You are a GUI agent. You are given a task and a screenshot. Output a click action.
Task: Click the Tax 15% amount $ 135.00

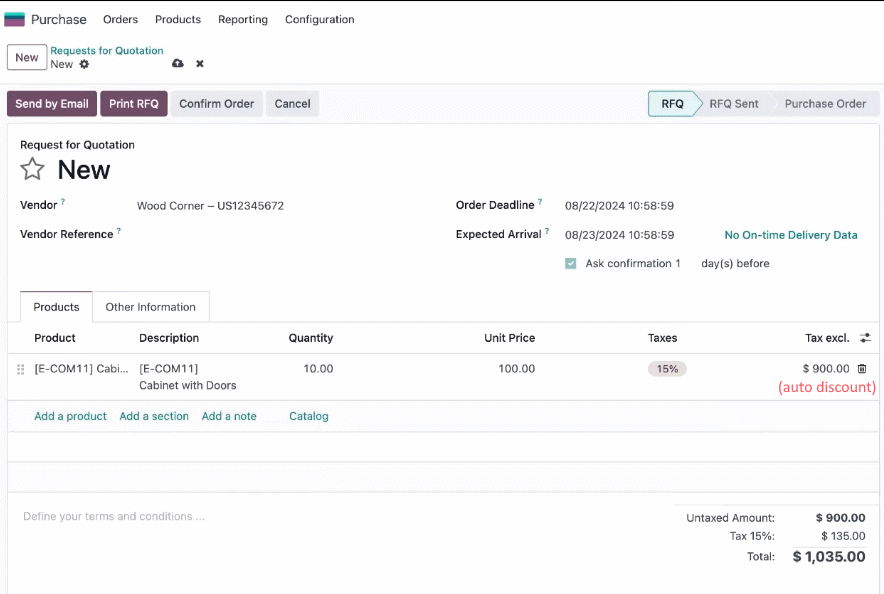click(x=843, y=536)
